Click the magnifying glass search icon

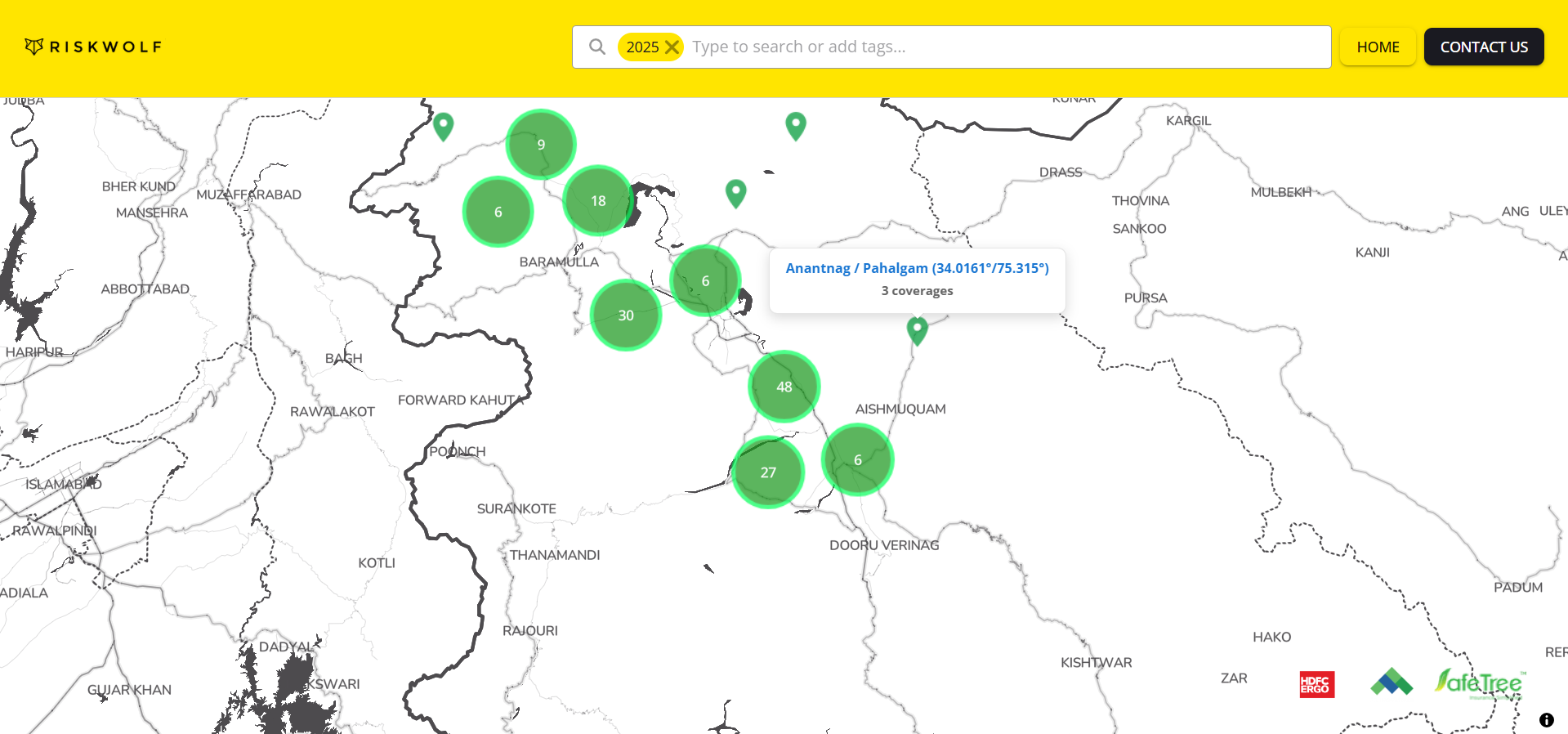(597, 47)
